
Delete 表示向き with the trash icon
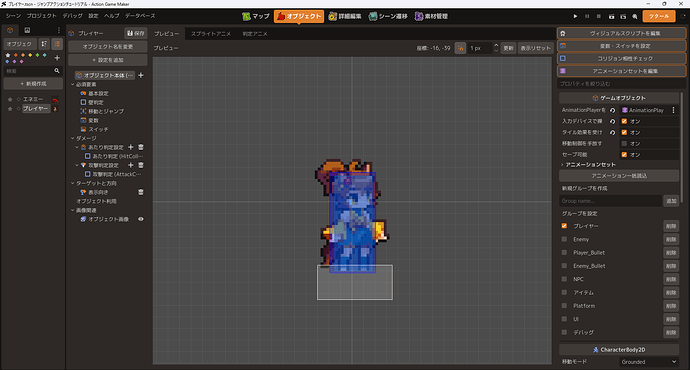coord(141,192)
